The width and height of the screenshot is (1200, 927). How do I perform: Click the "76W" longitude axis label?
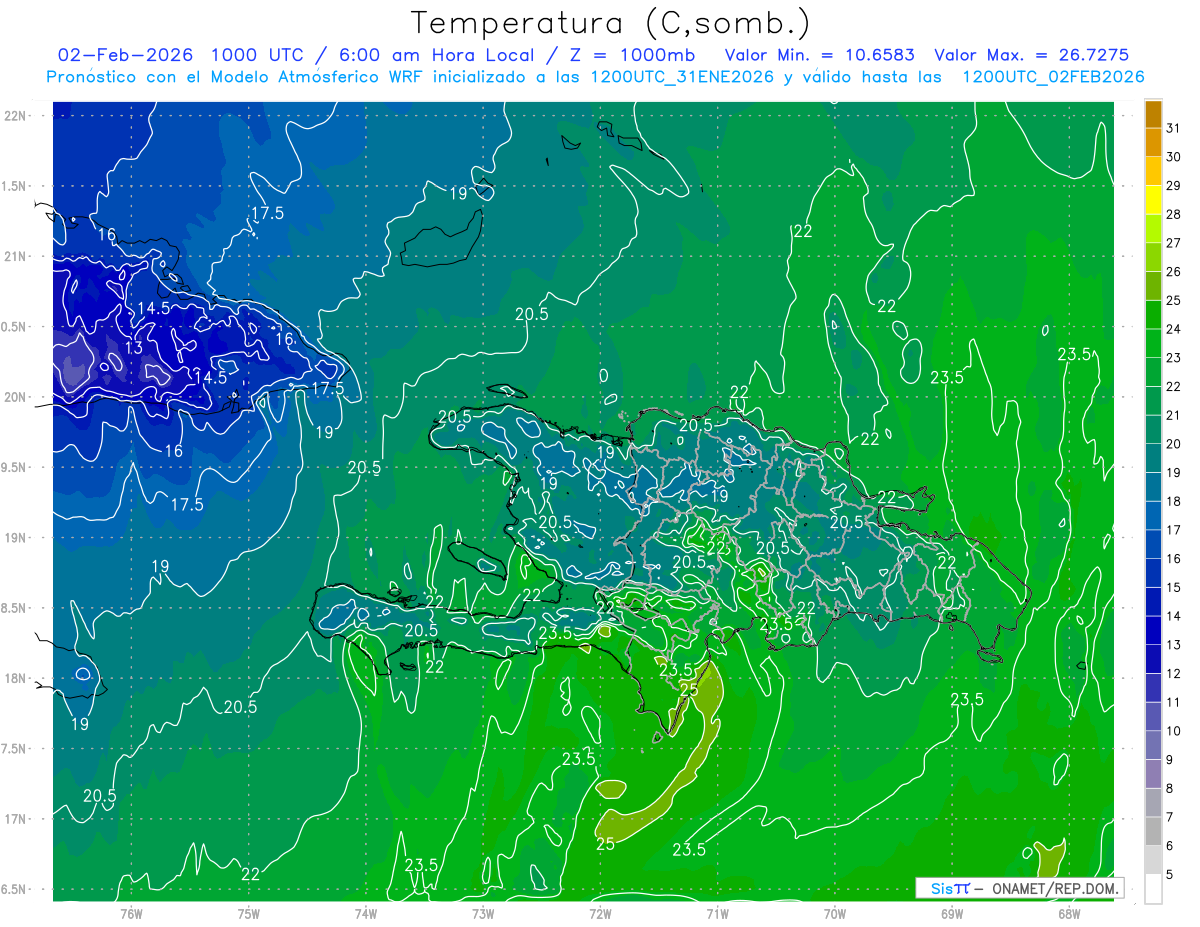point(131,913)
